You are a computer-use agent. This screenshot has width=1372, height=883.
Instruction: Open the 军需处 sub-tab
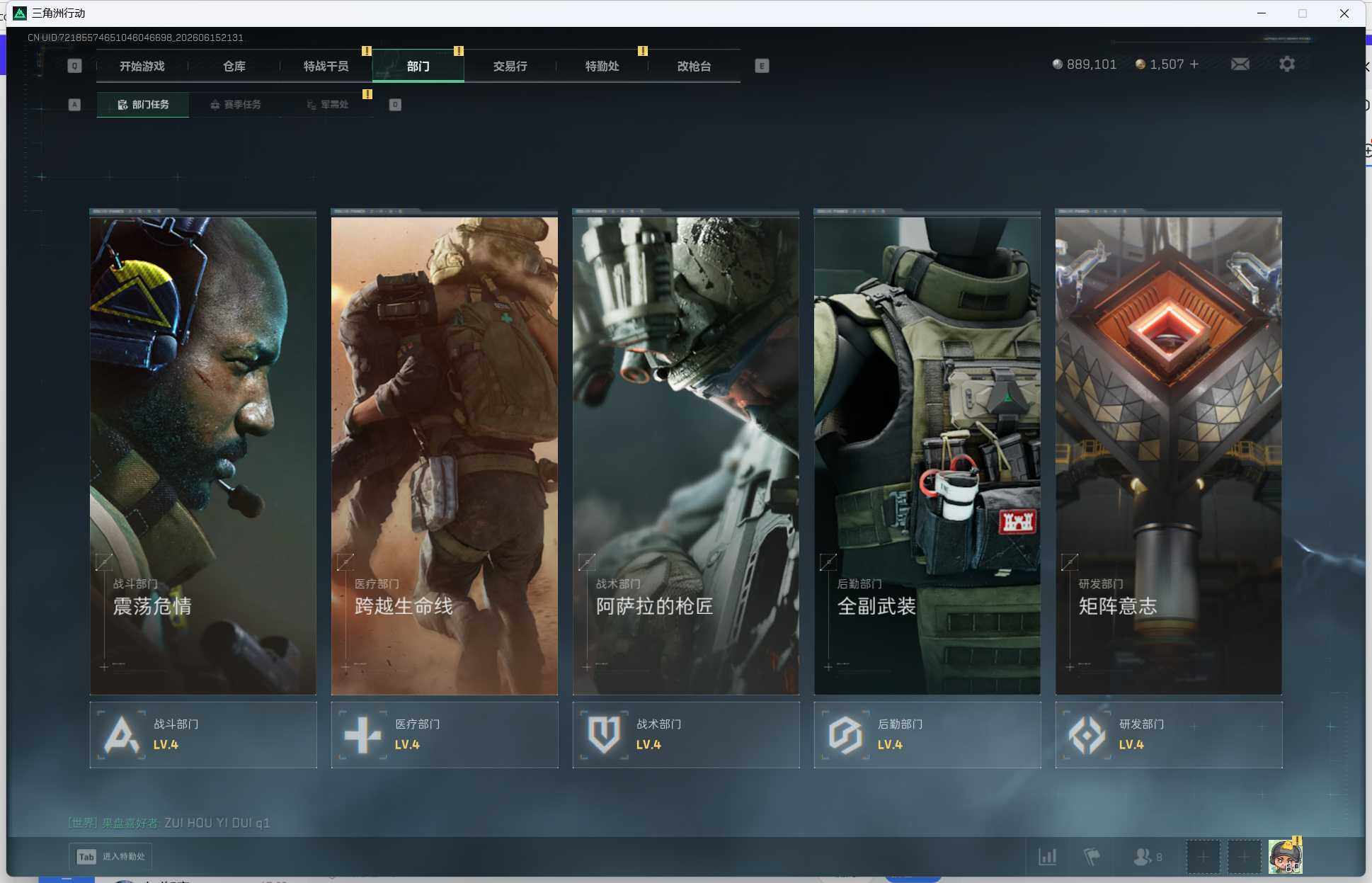328,105
